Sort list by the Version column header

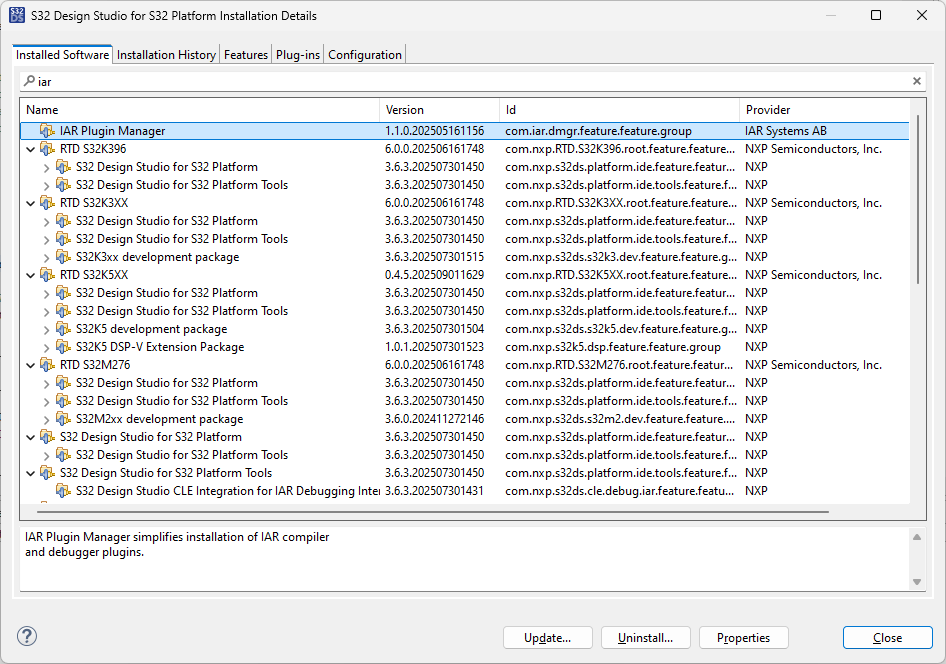439,110
